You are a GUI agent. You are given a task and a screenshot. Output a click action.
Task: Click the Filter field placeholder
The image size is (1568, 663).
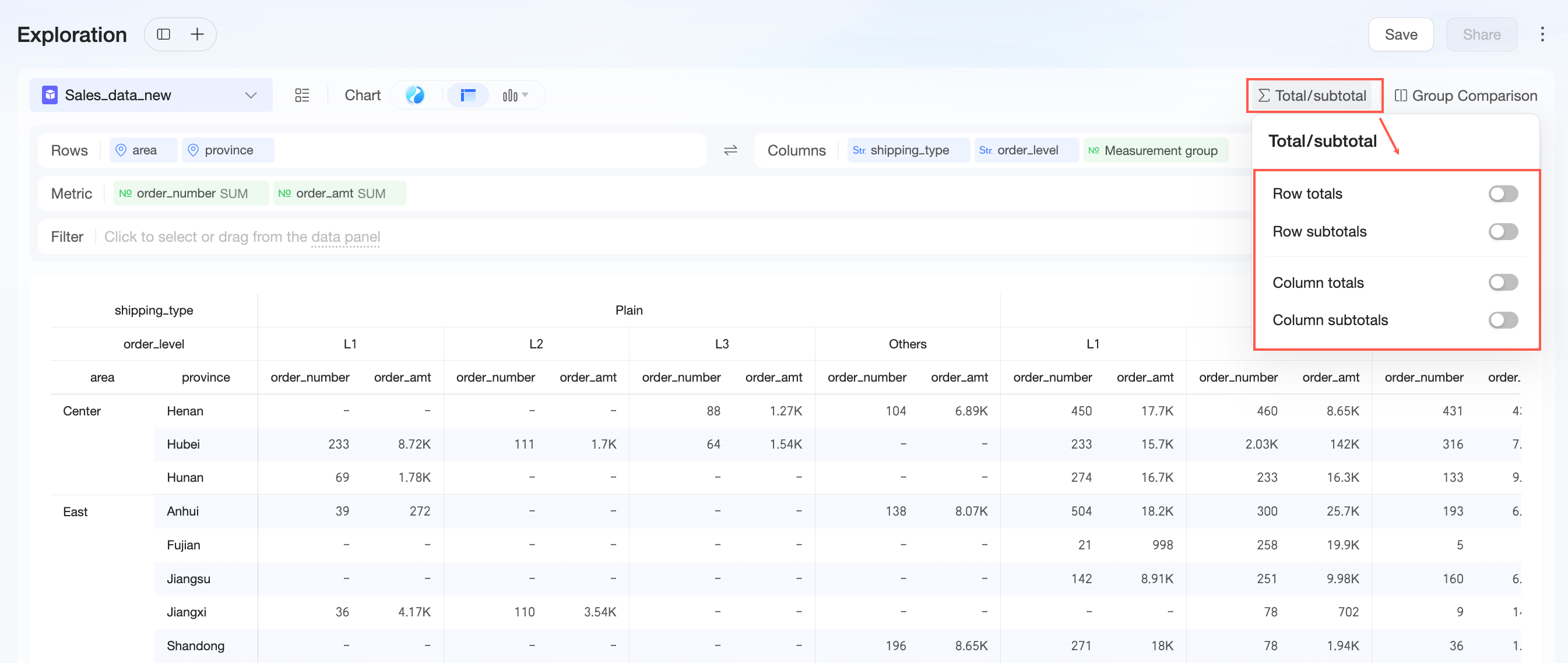coord(242,237)
